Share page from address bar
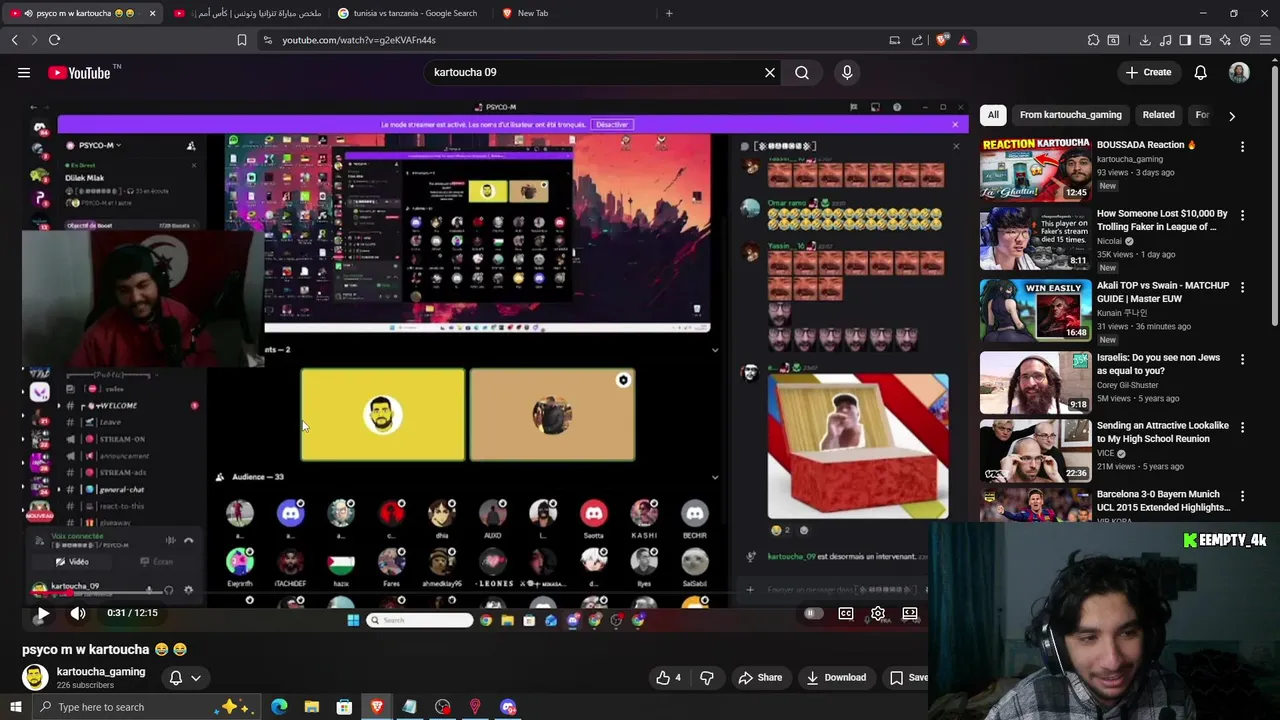This screenshot has width=1280, height=720. (917, 40)
